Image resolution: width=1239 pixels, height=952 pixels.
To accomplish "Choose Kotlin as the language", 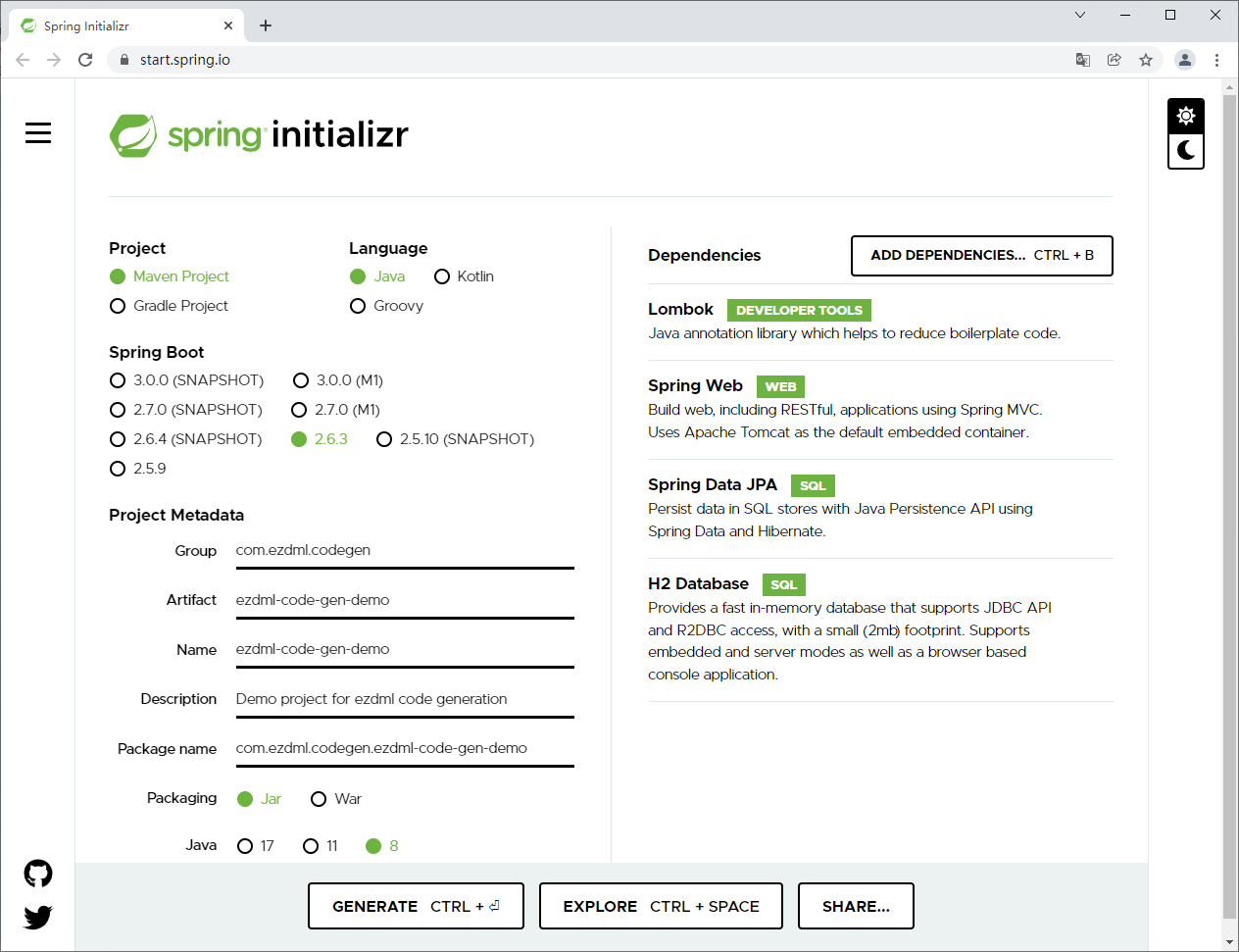I will [464, 276].
